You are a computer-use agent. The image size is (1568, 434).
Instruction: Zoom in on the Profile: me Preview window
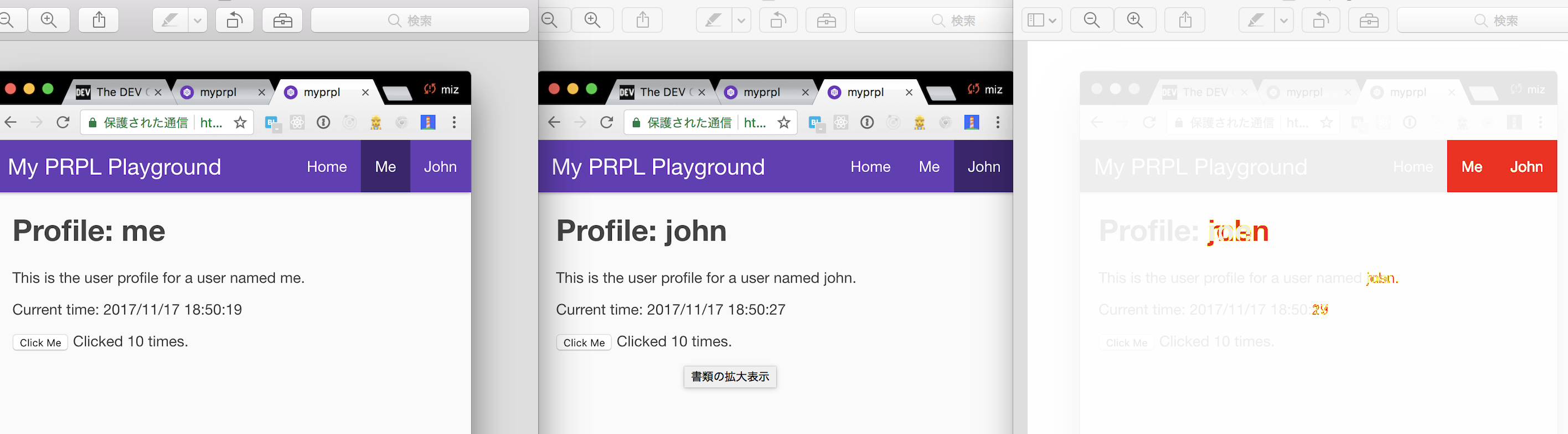(x=49, y=20)
